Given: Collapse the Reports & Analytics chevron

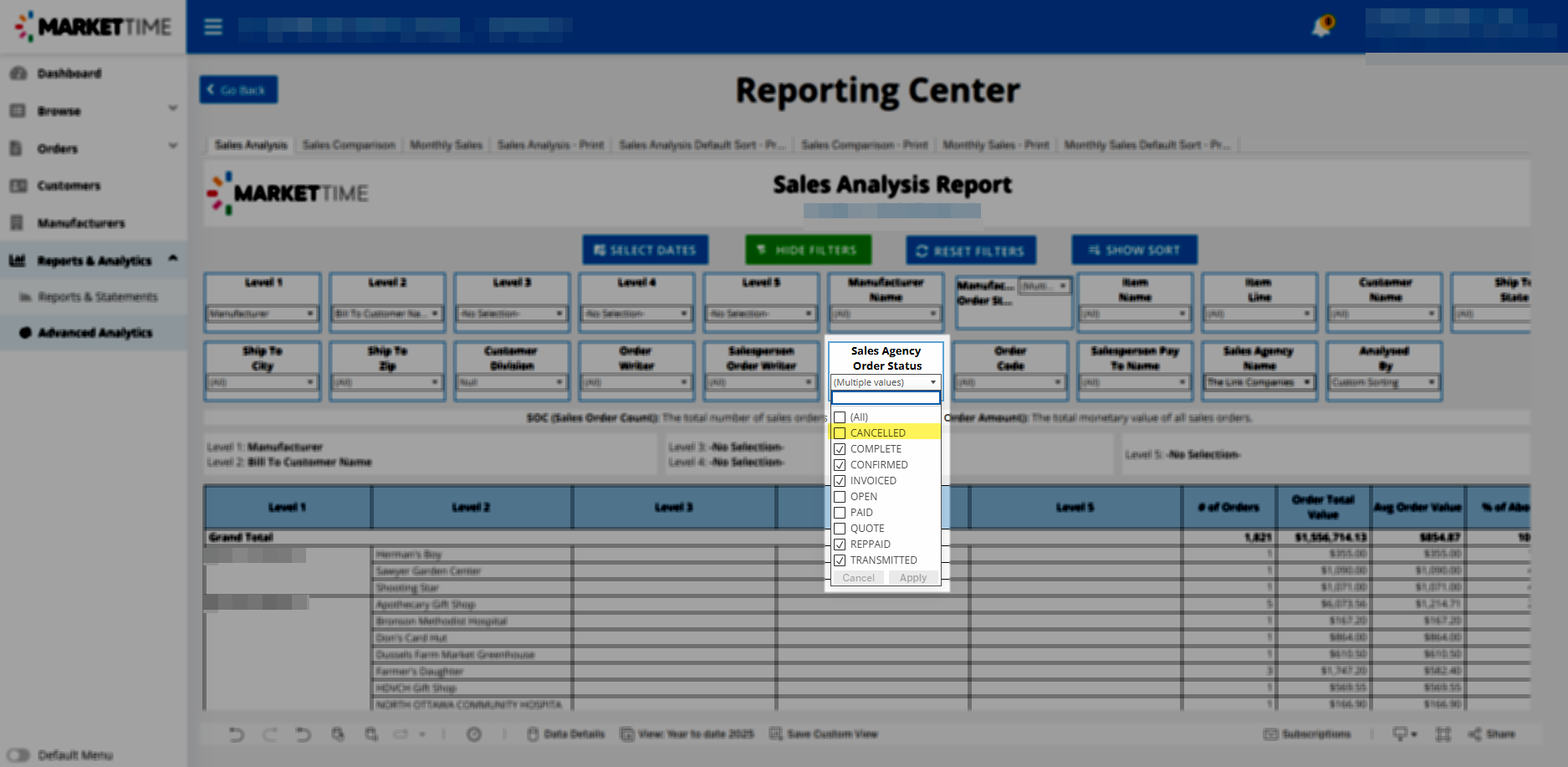Looking at the screenshot, I should [x=173, y=258].
